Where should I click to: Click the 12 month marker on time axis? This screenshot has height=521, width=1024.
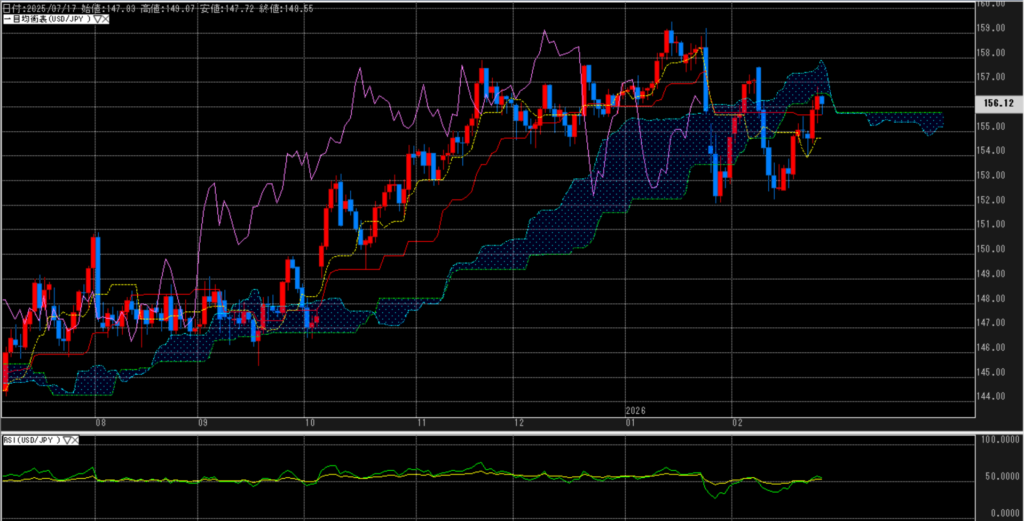pos(516,422)
